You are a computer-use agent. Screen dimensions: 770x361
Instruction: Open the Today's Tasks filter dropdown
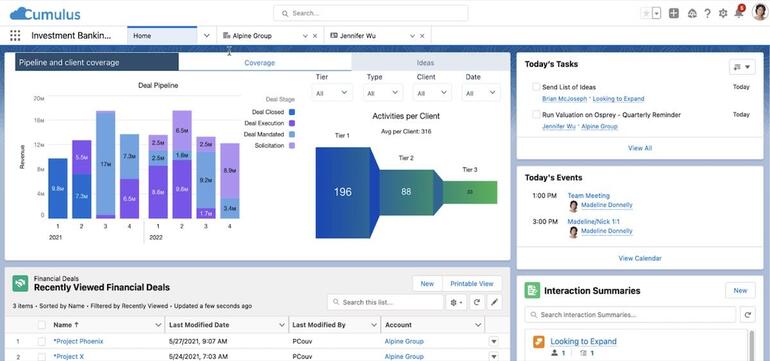coord(742,67)
